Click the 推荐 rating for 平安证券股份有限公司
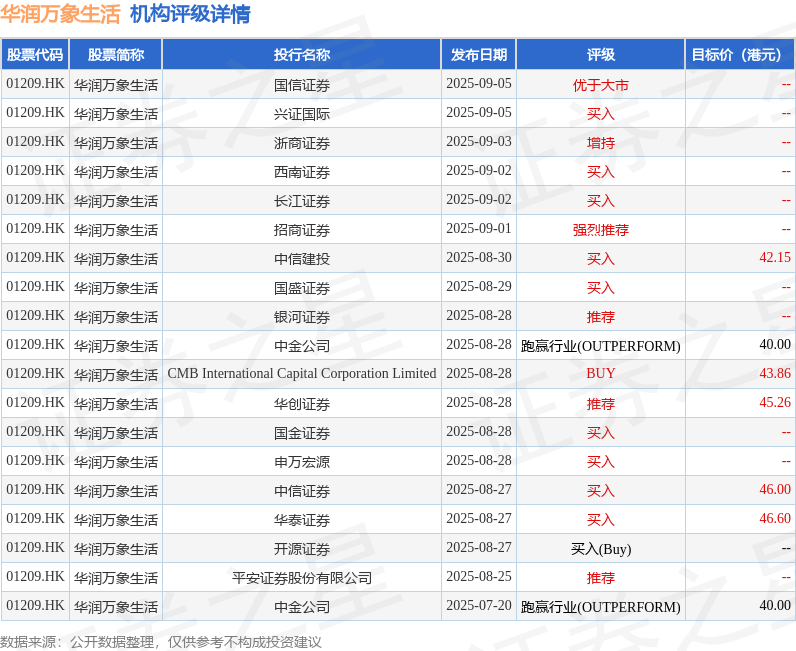796x651 pixels. 601,577
